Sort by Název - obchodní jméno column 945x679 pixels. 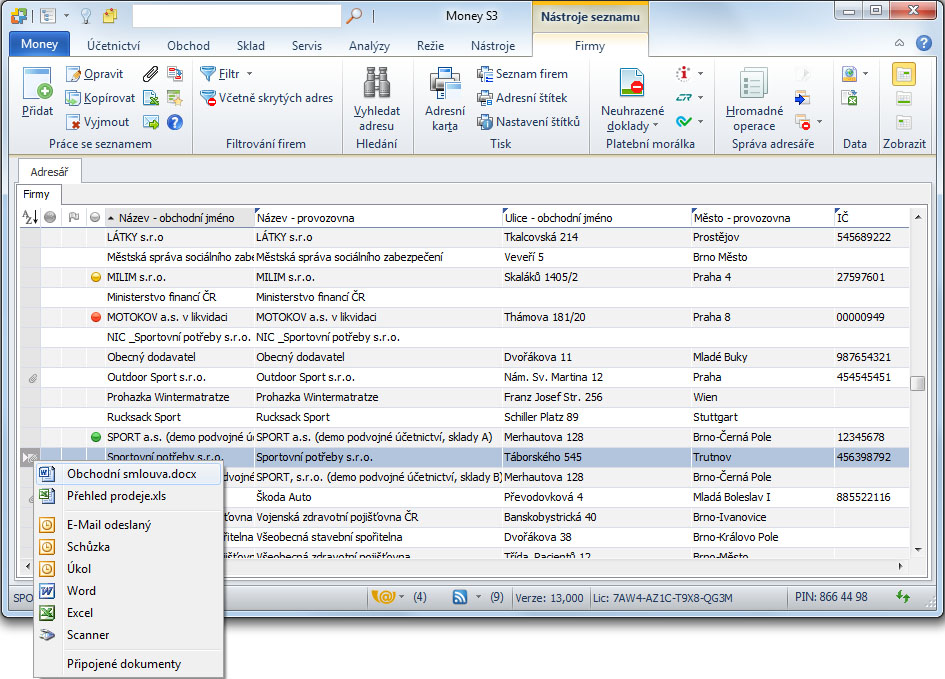(180, 217)
